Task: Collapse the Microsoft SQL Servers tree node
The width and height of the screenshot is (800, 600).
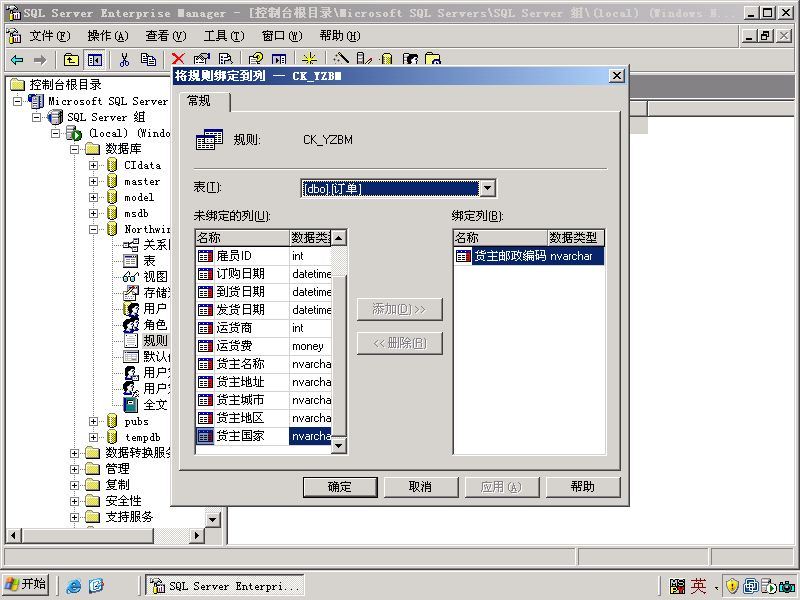Action: [x=17, y=101]
